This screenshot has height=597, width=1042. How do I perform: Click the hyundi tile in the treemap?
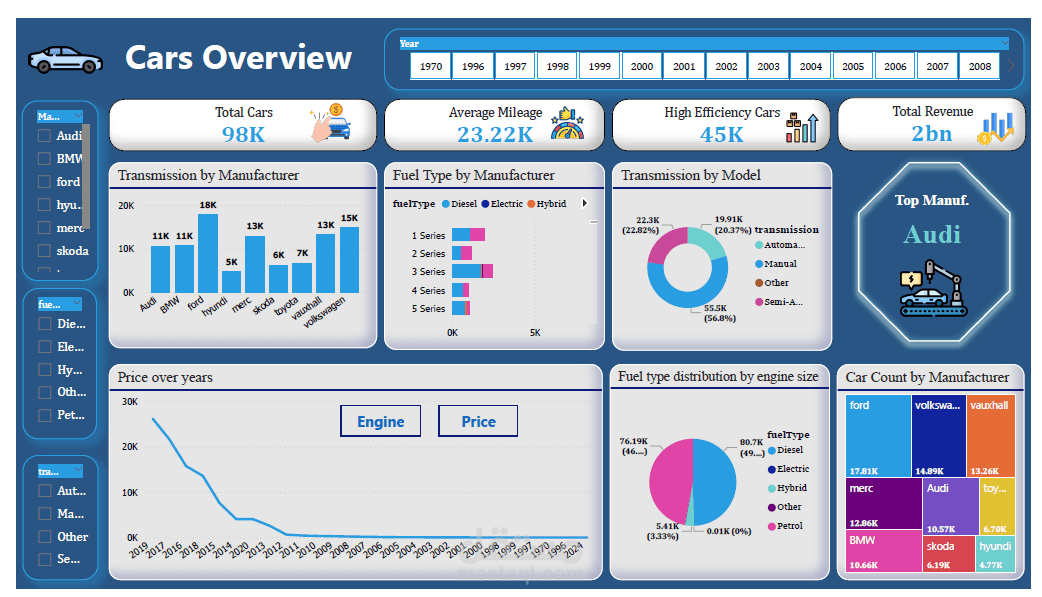point(995,554)
